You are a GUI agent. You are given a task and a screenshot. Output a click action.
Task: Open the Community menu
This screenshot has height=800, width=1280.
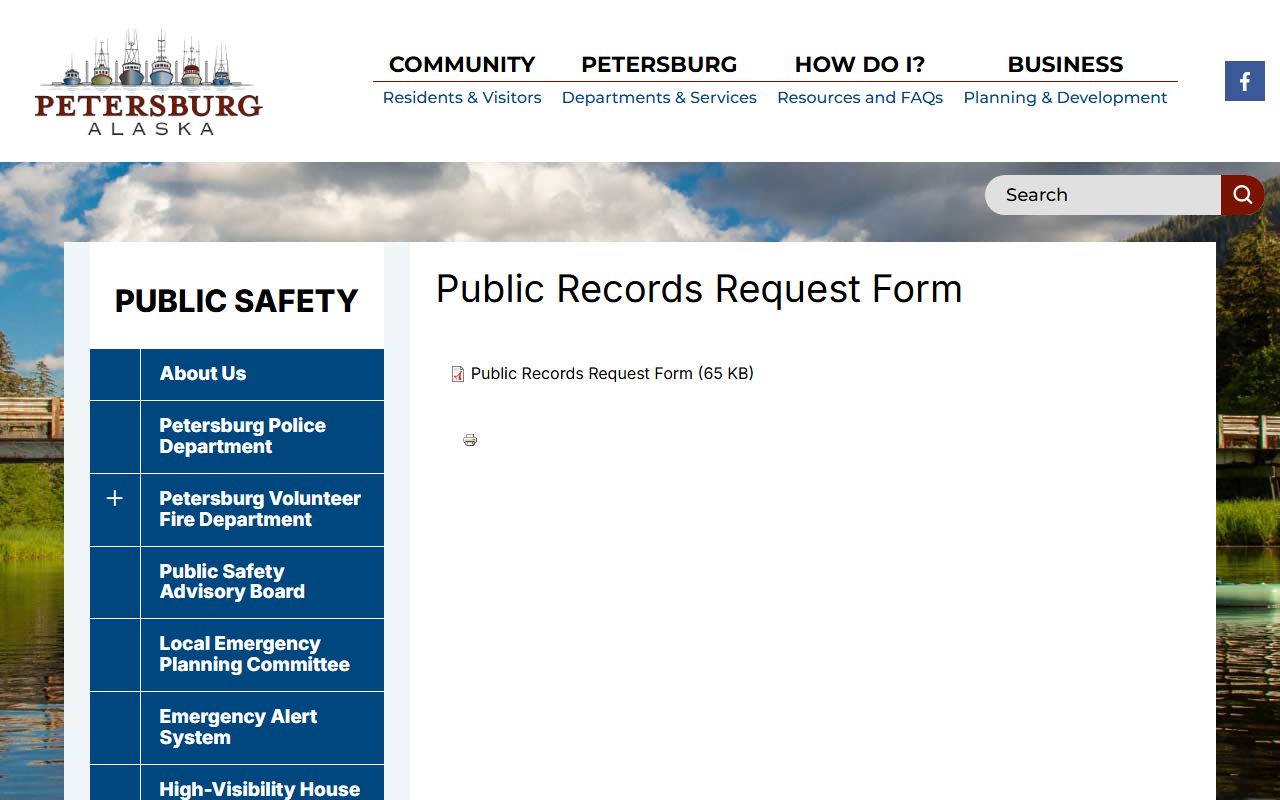tap(462, 80)
